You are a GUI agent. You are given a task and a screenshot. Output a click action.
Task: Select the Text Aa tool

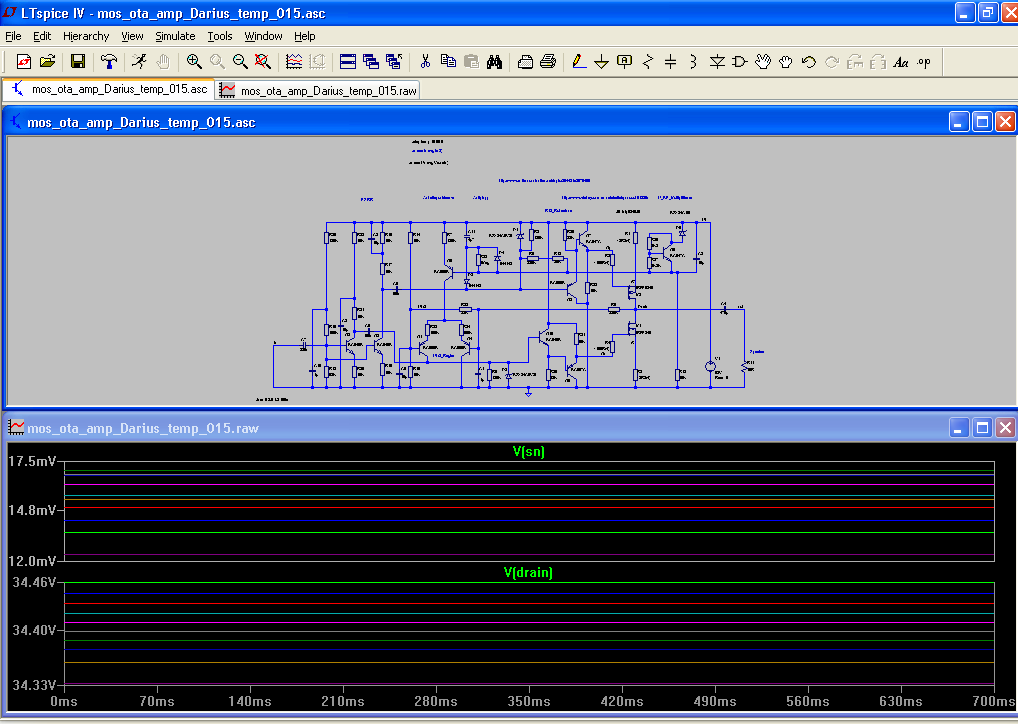900,62
